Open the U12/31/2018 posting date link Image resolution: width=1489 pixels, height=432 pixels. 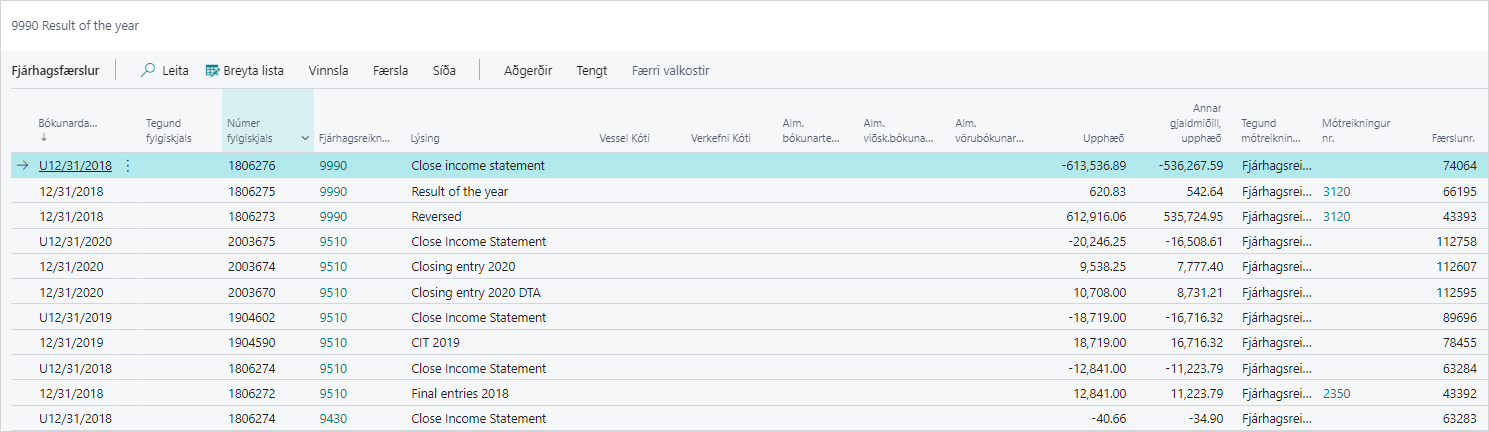pos(75,166)
